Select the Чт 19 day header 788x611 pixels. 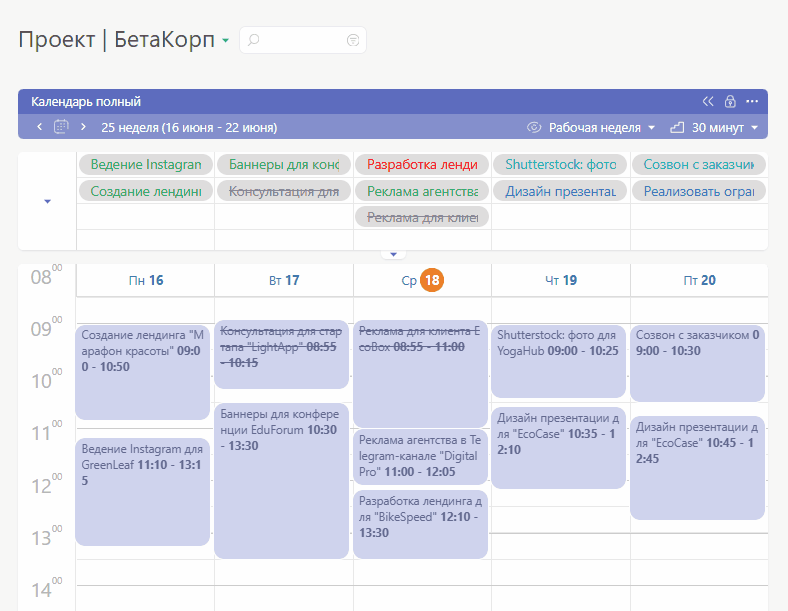coord(561,280)
